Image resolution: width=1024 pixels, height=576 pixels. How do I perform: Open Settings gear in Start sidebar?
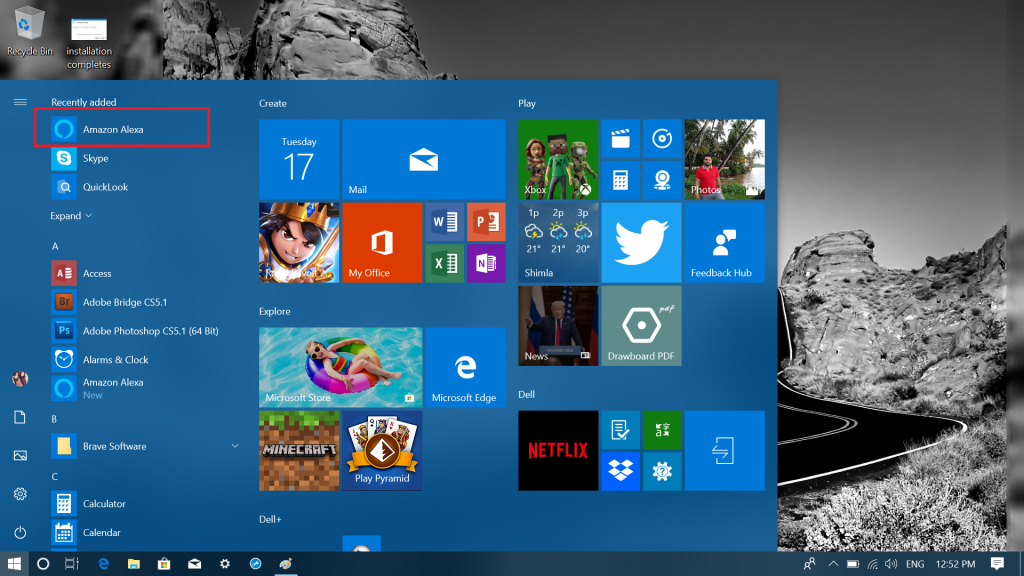click(20, 494)
